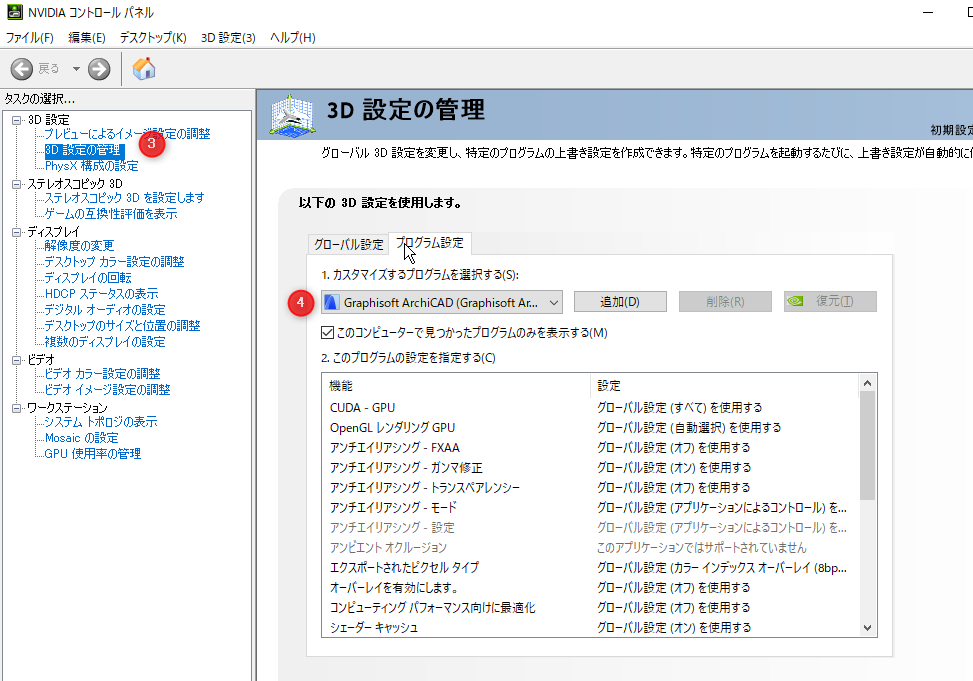Select the OpenGL レンダリング GPU row
973x681 pixels.
[x=591, y=428]
